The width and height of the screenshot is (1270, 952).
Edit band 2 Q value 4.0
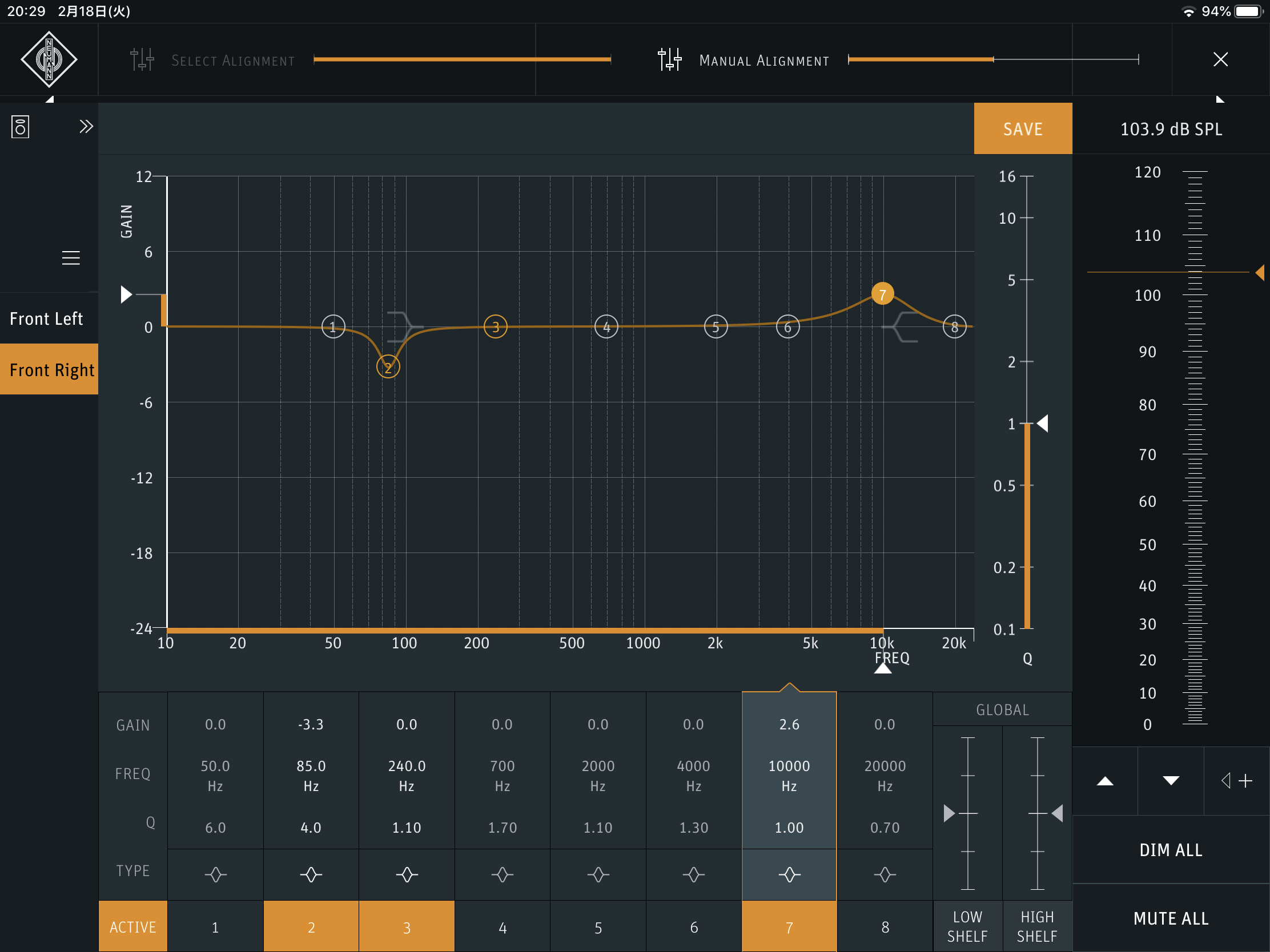point(311,828)
